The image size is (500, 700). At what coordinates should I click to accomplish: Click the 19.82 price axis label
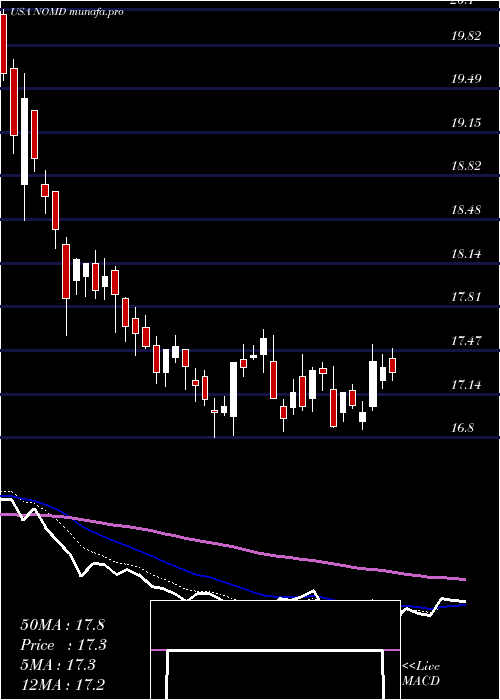tap(466, 36)
